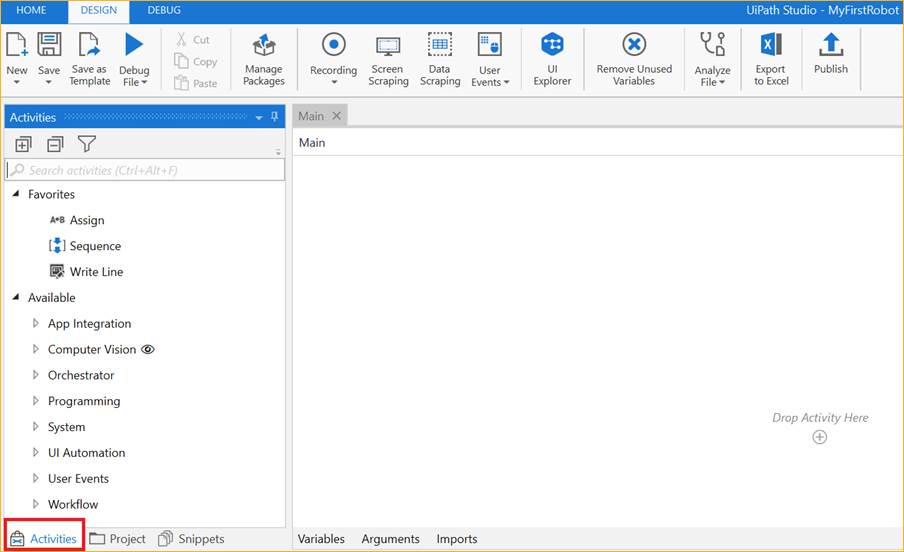Expand System category

click(x=36, y=427)
